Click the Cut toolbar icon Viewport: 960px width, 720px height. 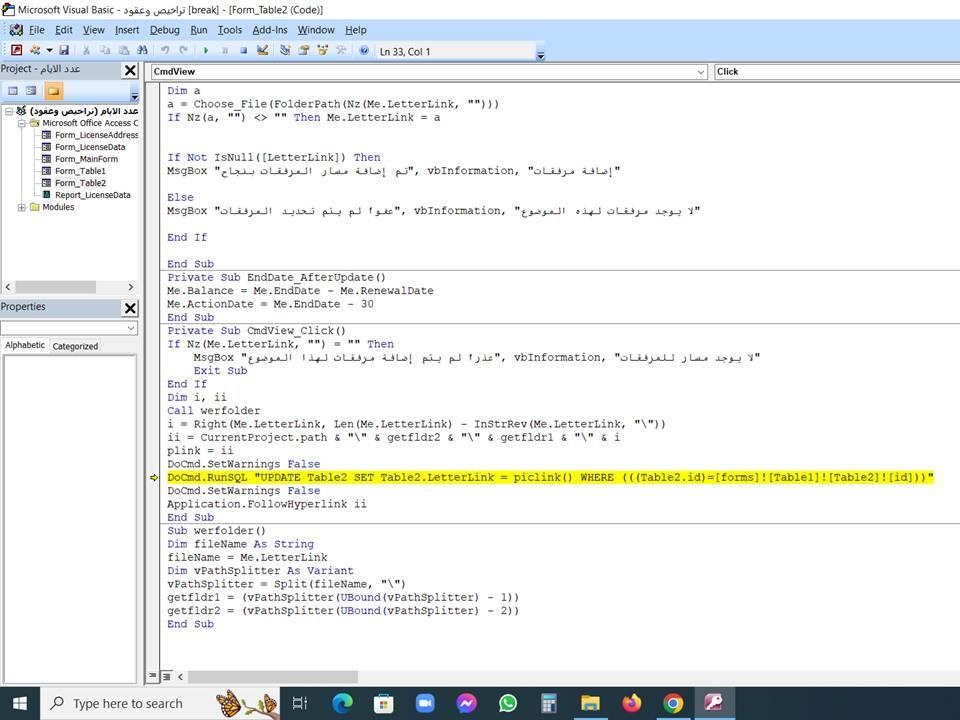pos(86,50)
